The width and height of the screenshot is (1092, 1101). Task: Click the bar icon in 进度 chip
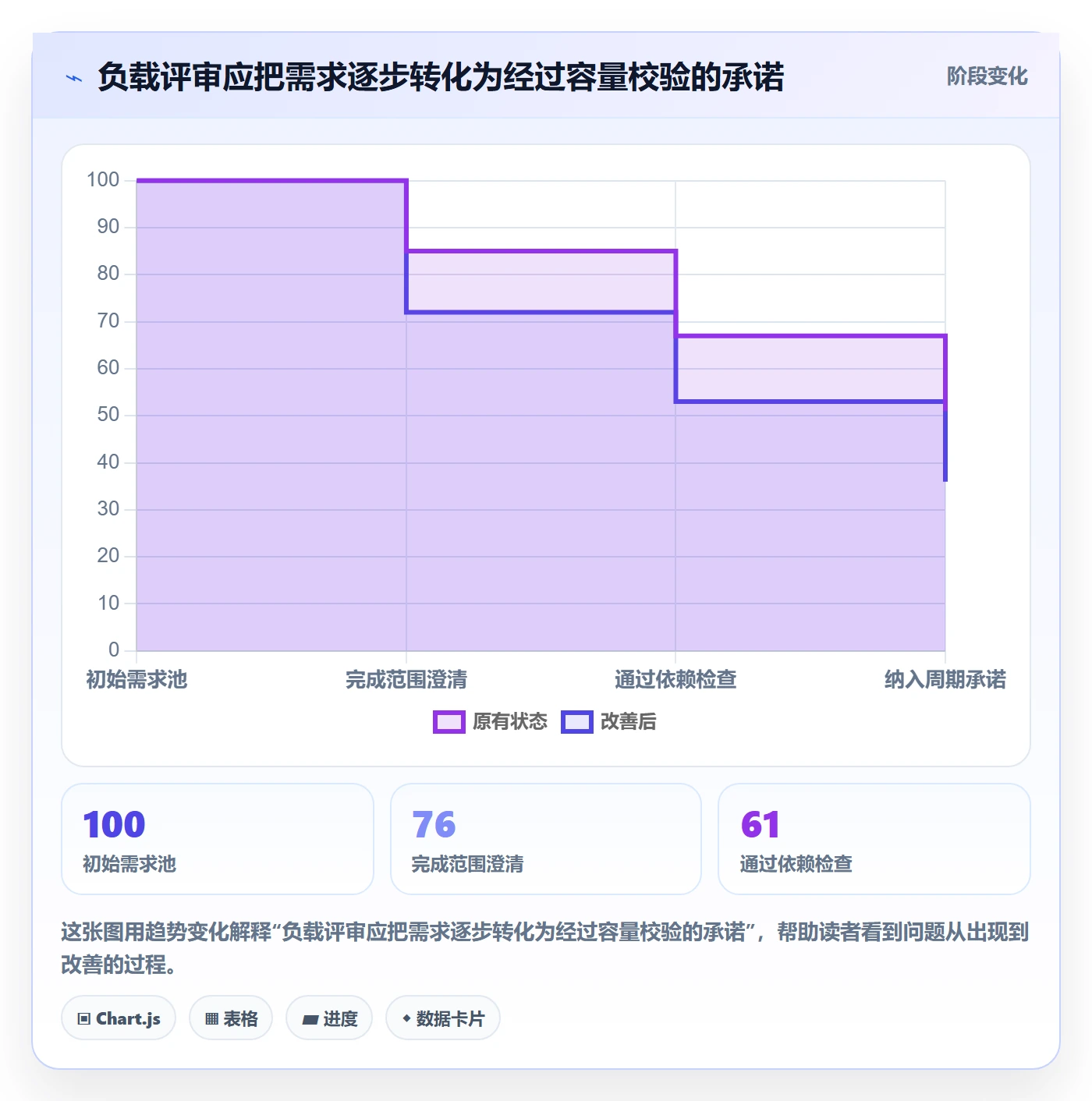click(310, 1020)
